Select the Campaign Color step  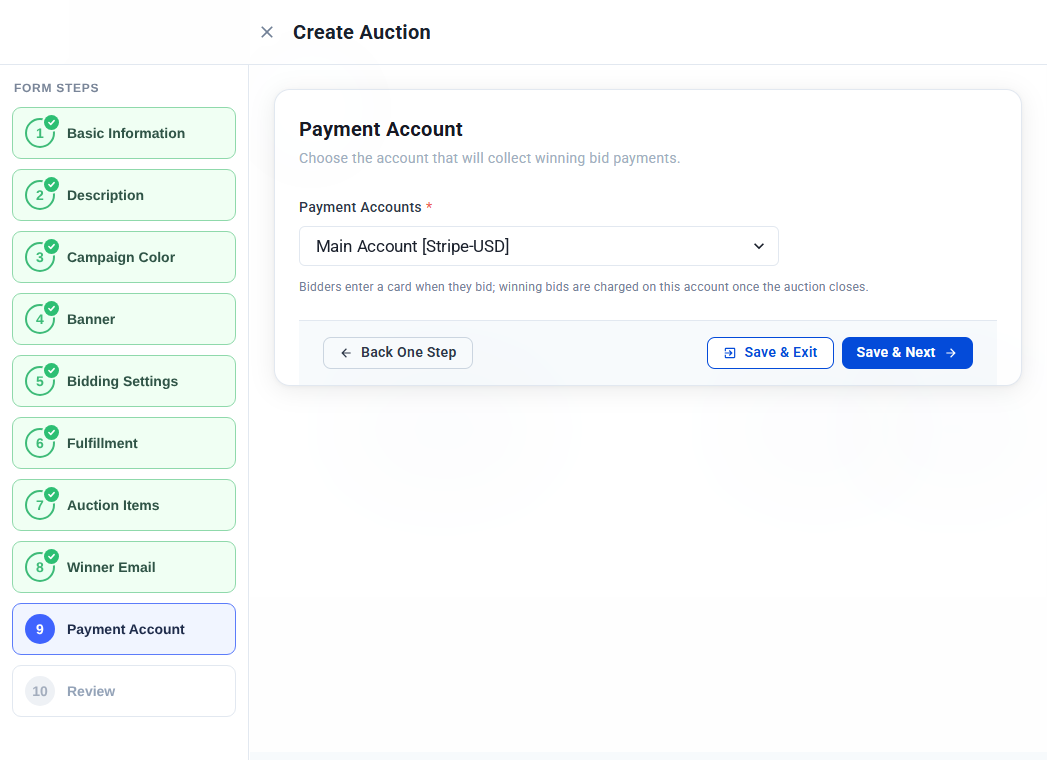[124, 257]
